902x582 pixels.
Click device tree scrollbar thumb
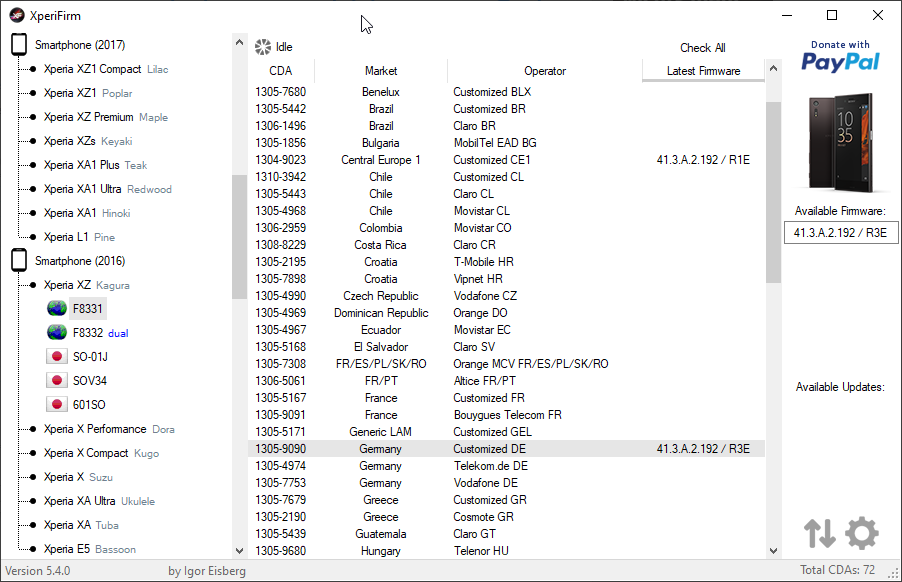point(239,236)
